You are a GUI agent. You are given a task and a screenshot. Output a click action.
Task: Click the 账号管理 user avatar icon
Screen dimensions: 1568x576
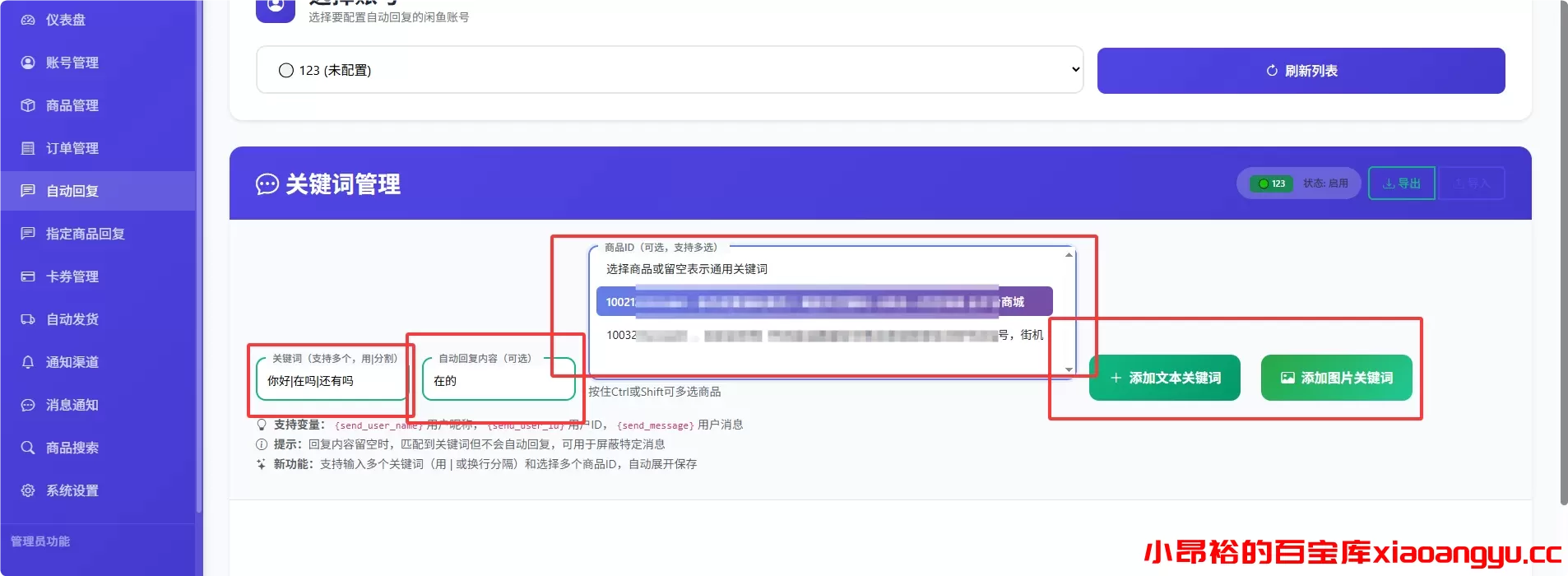point(28,63)
